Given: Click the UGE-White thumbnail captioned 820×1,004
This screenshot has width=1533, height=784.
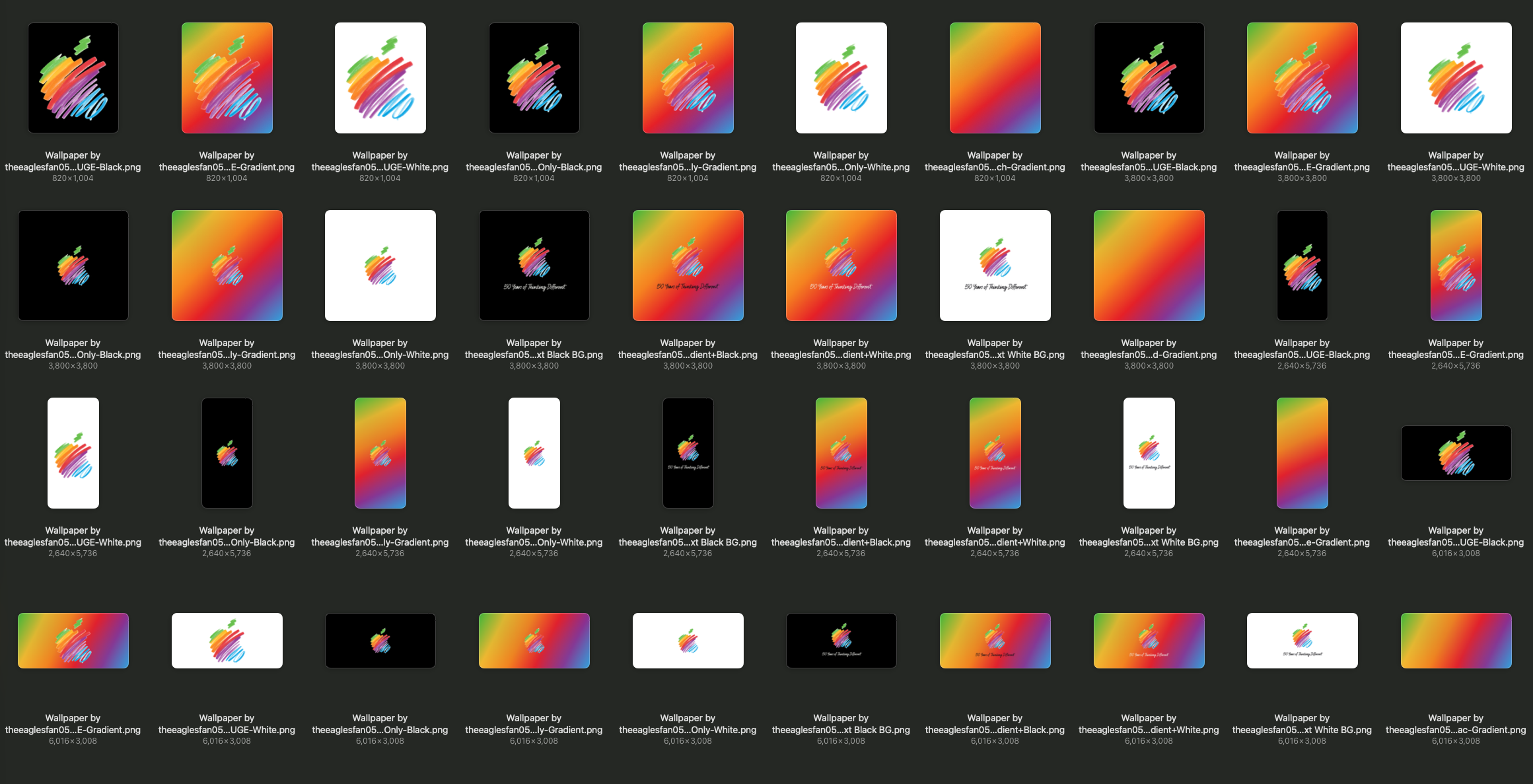Looking at the screenshot, I should coord(380,78).
